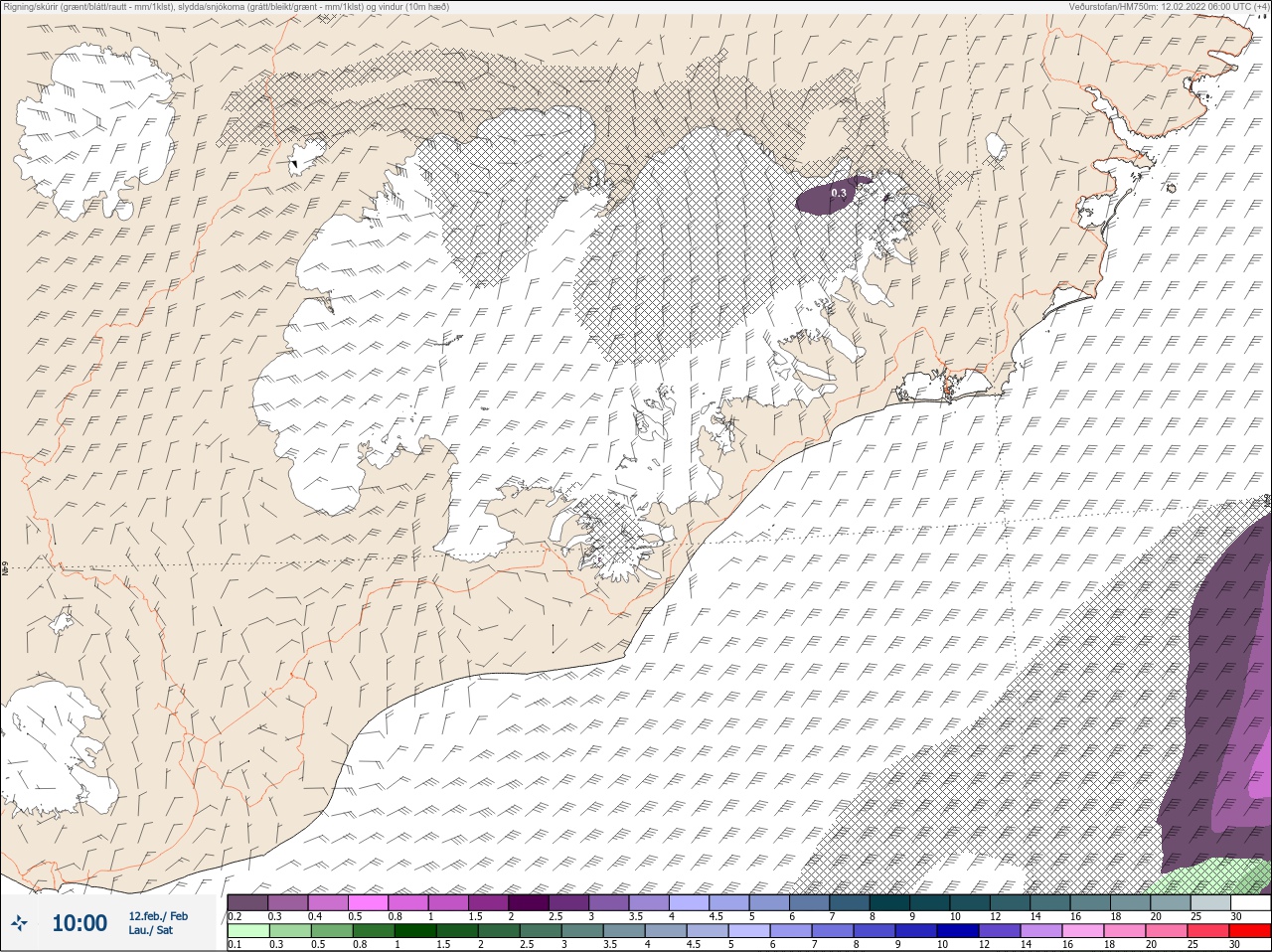This screenshot has width=1272, height=952.
Task: Select the light grey 25 legend swatch
Action: tap(1209, 902)
